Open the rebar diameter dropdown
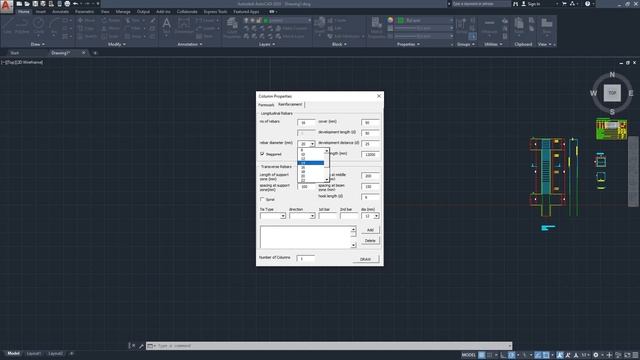Viewport: 640px width, 360px height. [x=312, y=144]
